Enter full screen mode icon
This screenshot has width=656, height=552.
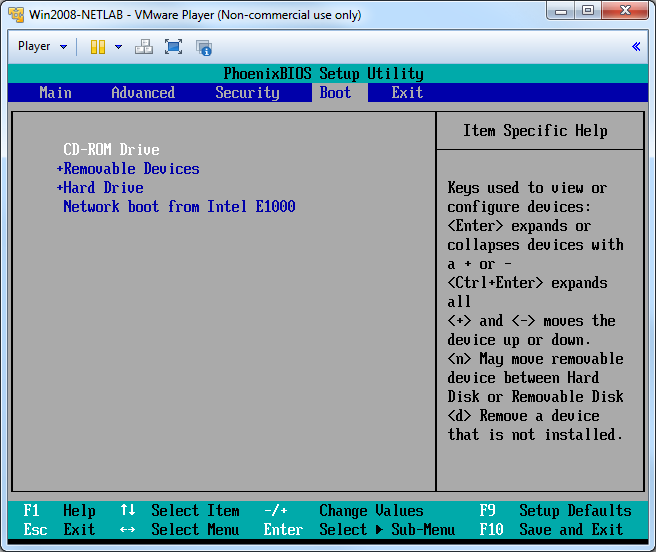[x=173, y=46]
